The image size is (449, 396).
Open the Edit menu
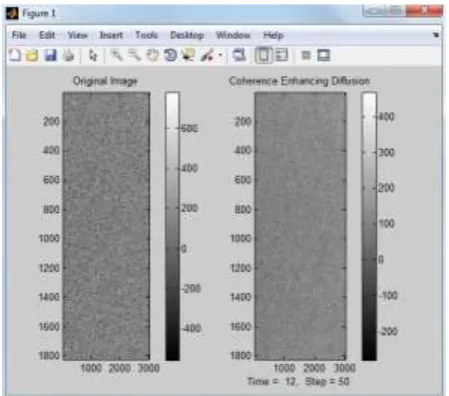(47, 35)
